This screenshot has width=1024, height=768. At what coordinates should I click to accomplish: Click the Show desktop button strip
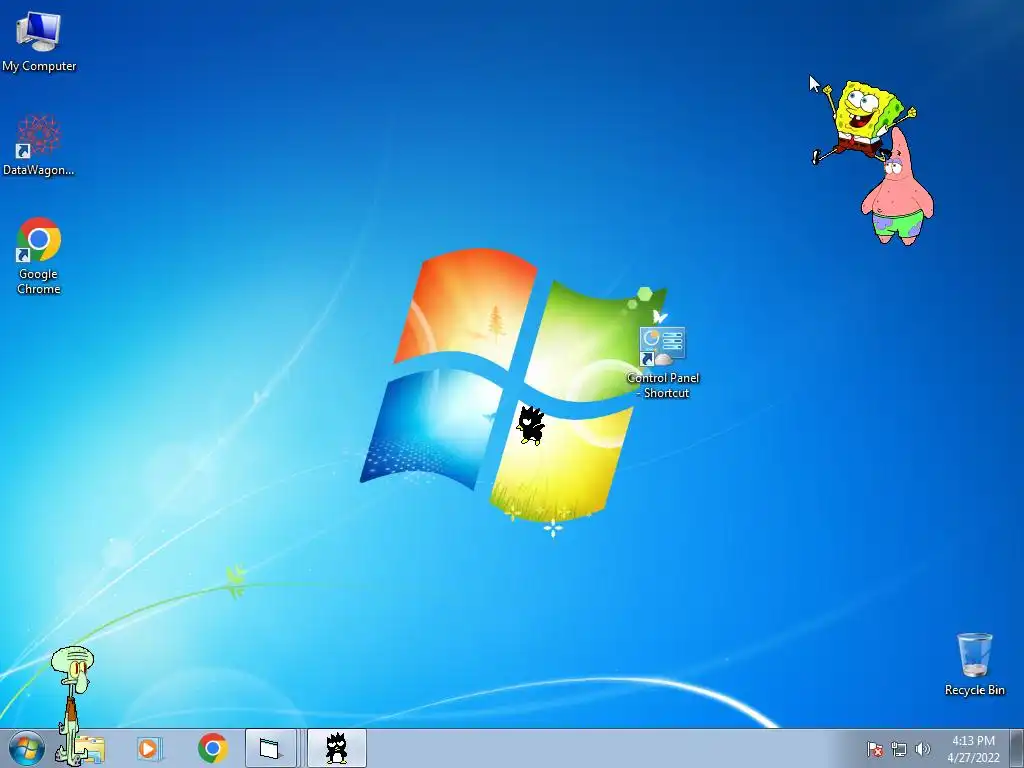pos(1017,748)
